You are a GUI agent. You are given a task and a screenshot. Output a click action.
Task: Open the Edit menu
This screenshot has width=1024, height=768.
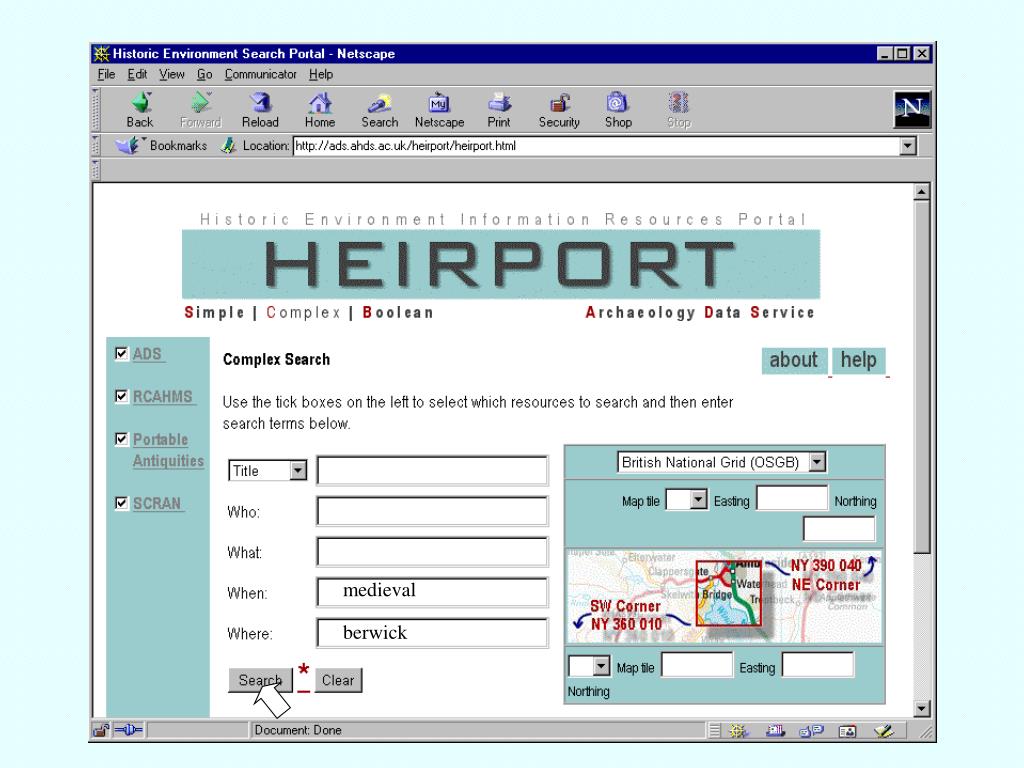137,74
